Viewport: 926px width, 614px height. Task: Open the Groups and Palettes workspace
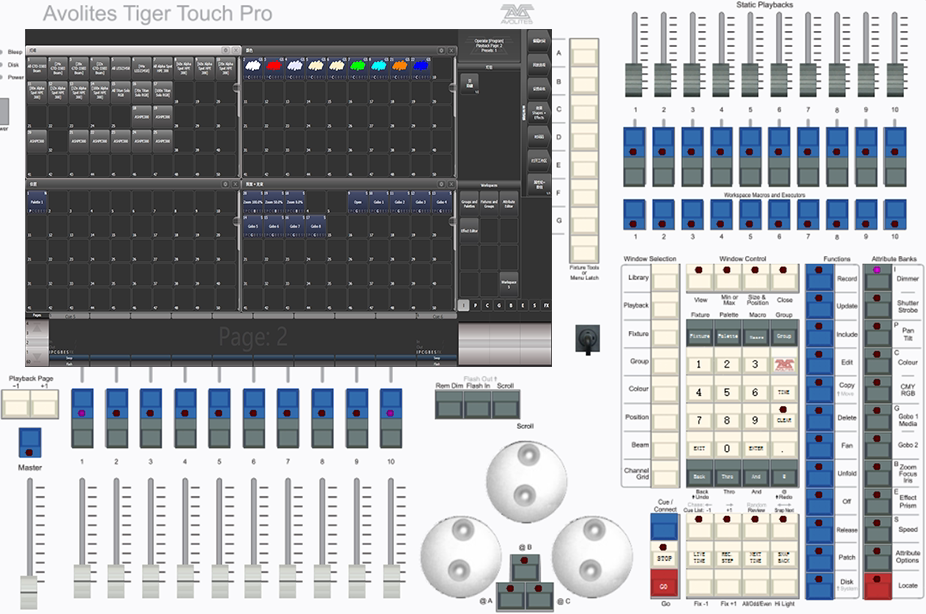(469, 204)
